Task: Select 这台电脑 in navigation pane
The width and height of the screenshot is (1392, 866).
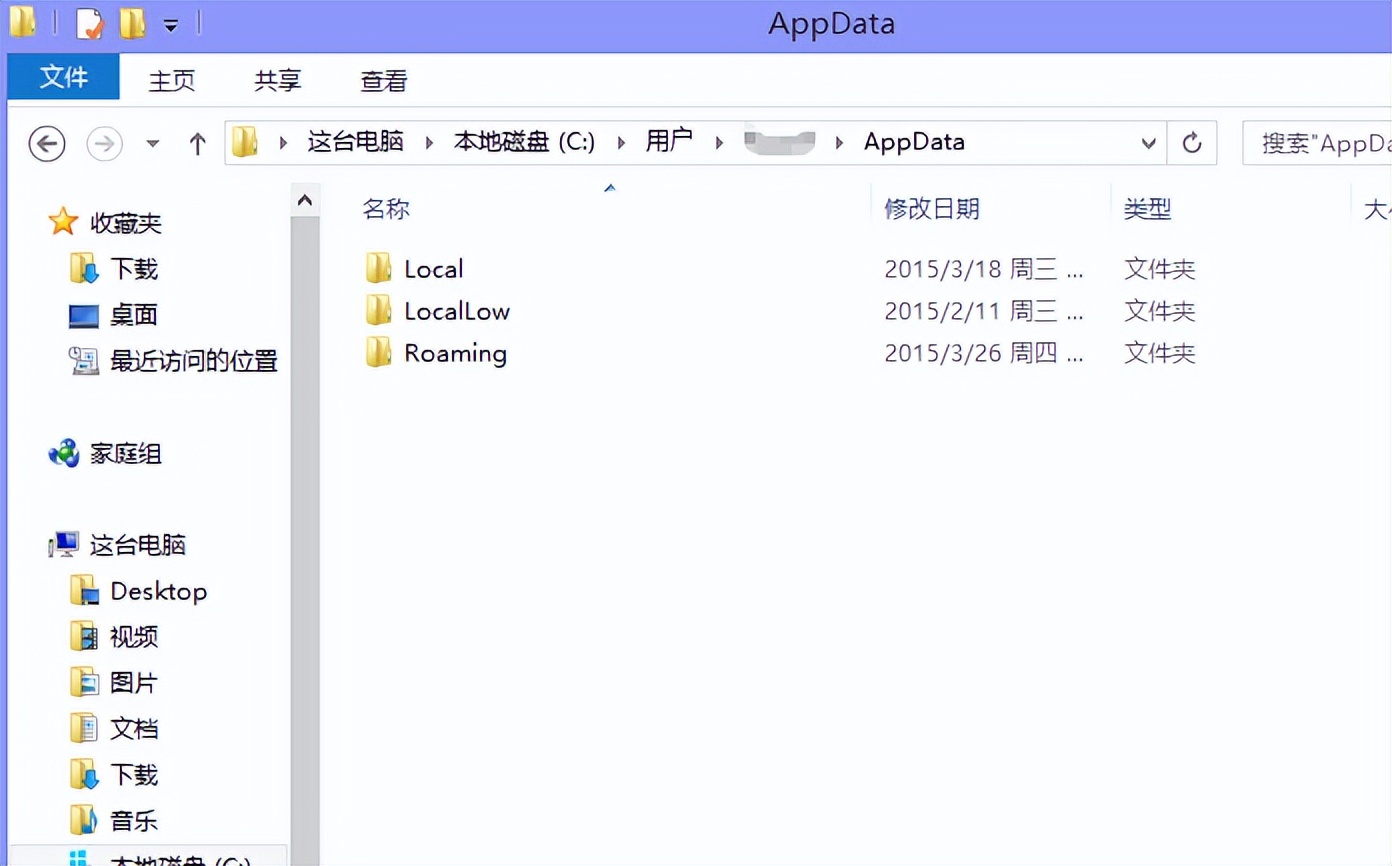Action: pos(138,545)
